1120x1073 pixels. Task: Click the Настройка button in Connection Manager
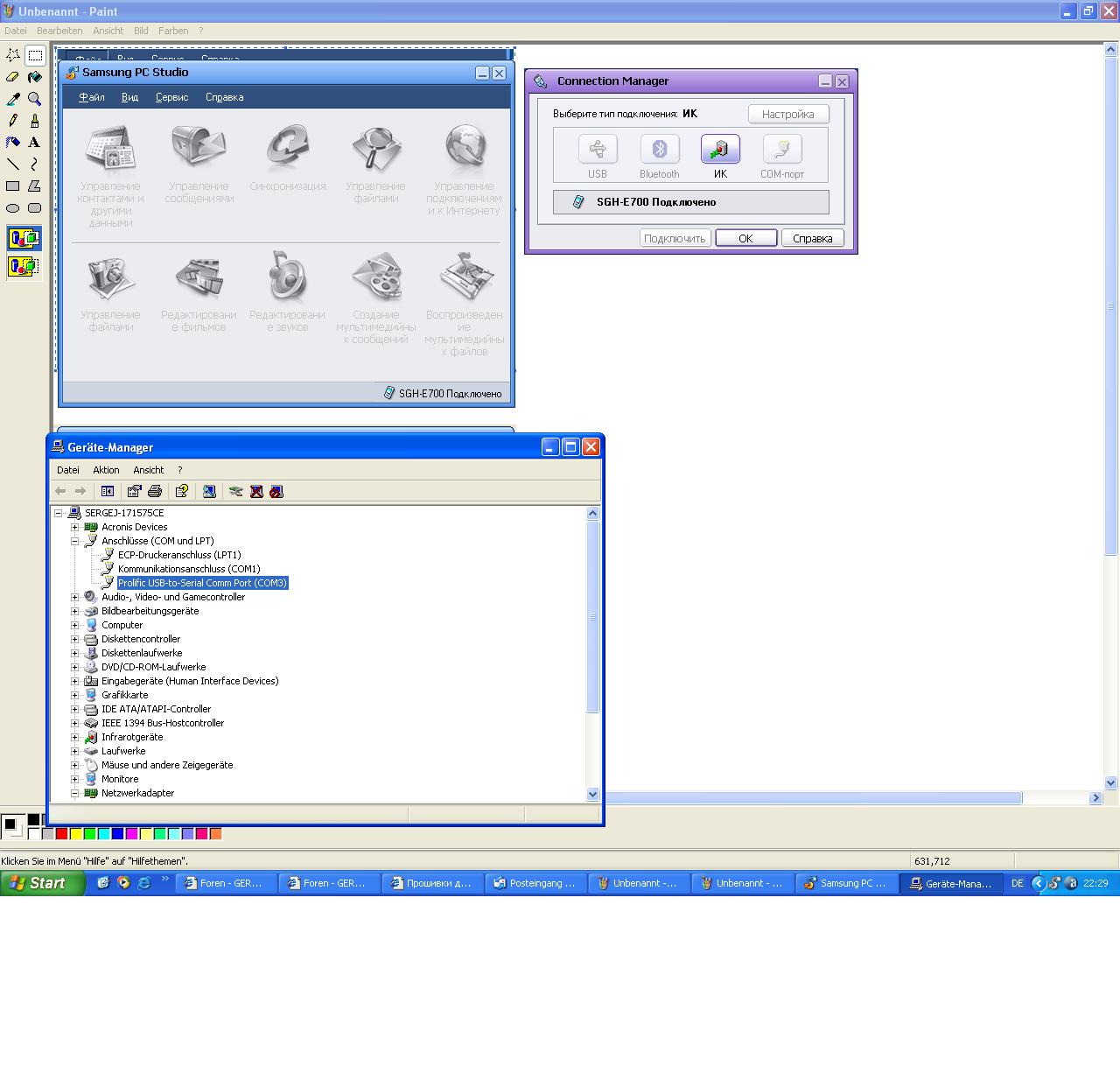coord(788,114)
